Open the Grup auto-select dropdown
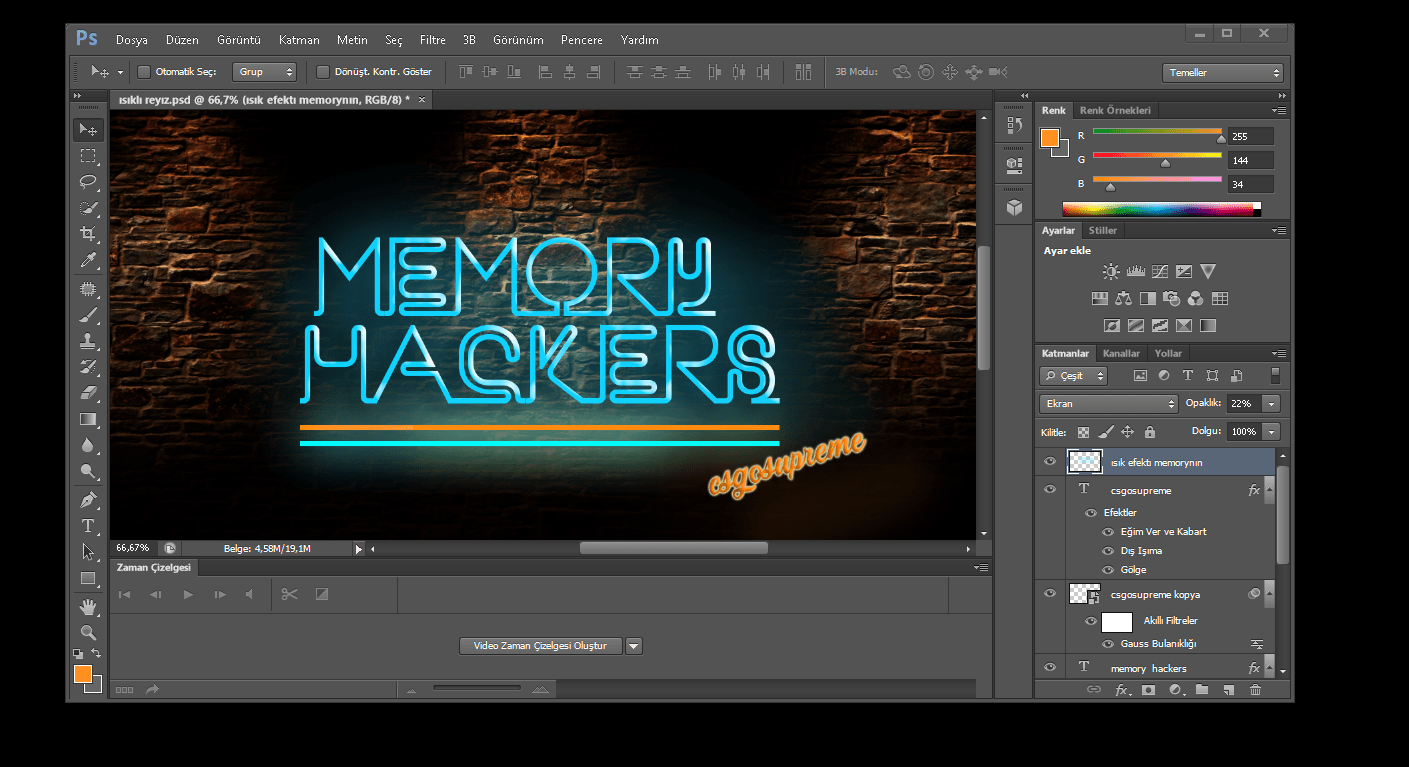The height and width of the screenshot is (767, 1409). tap(265, 72)
